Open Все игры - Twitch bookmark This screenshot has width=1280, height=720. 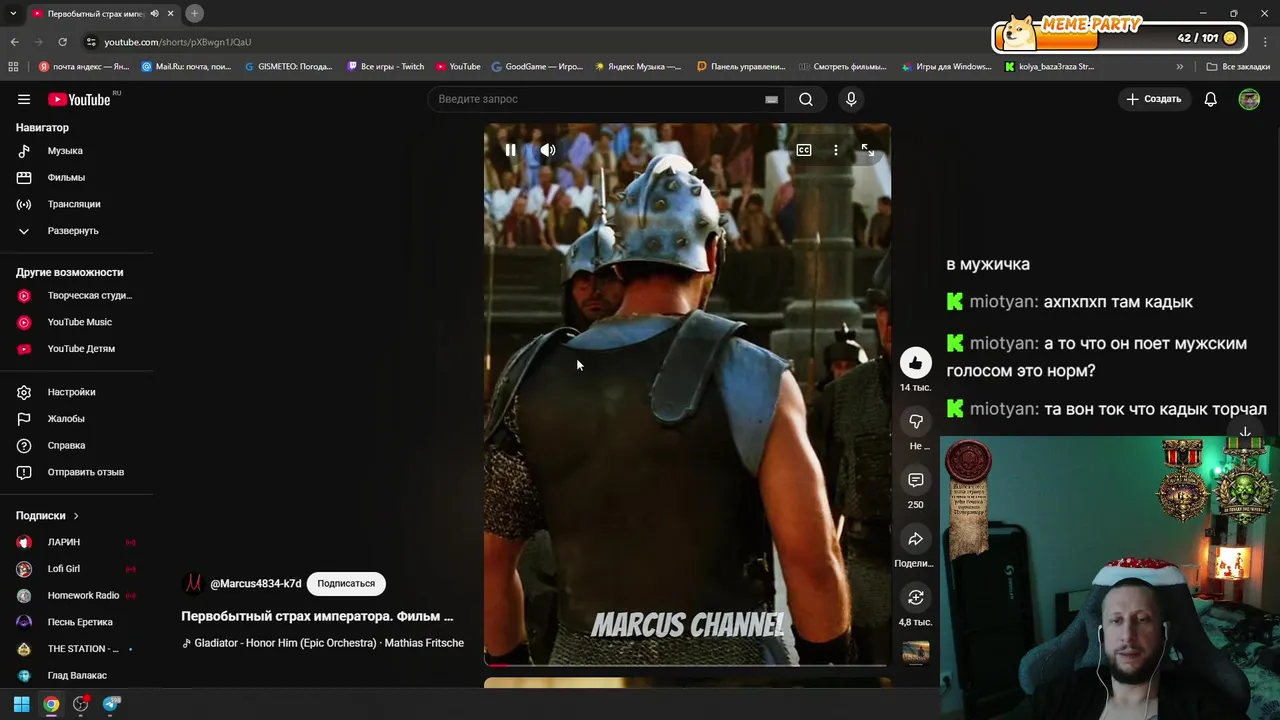click(386, 67)
